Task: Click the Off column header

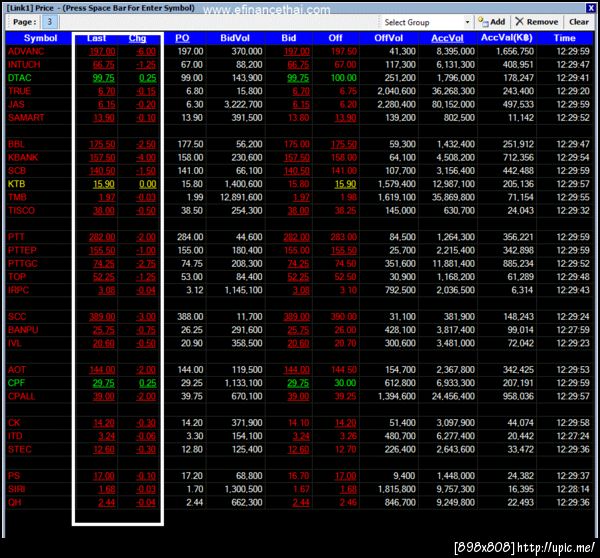Action: [335, 38]
